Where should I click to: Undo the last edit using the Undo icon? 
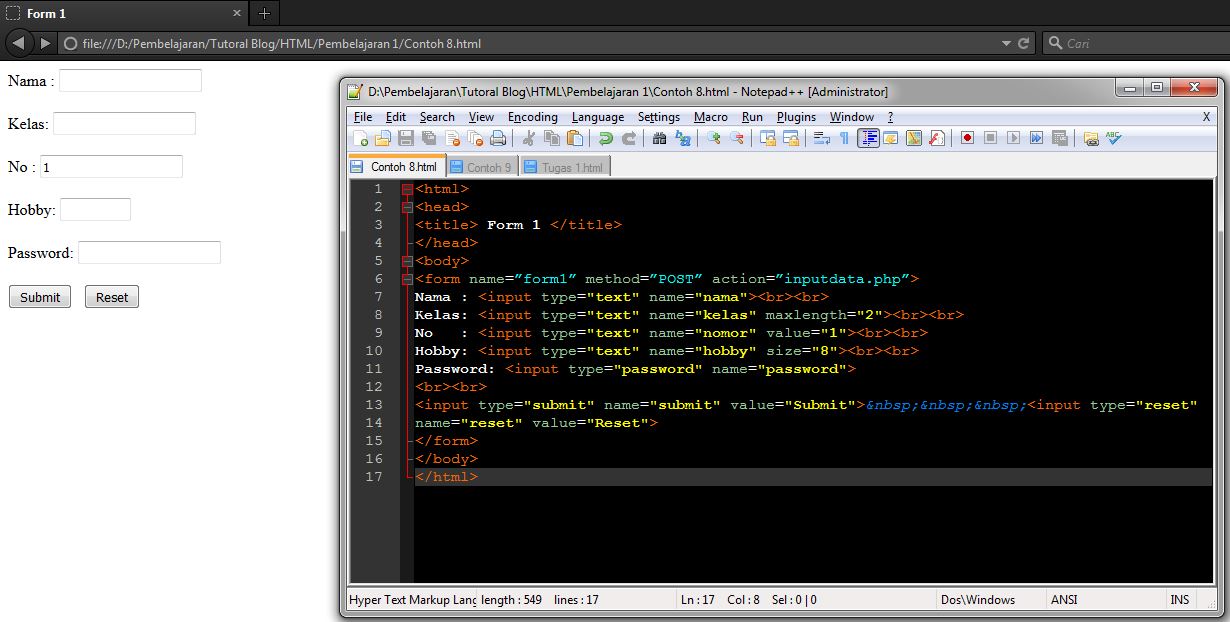pos(604,138)
